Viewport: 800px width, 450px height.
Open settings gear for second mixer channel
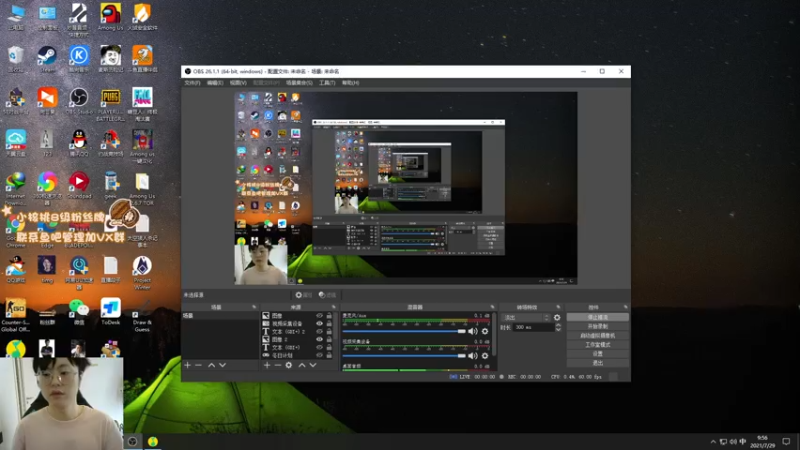click(485, 356)
